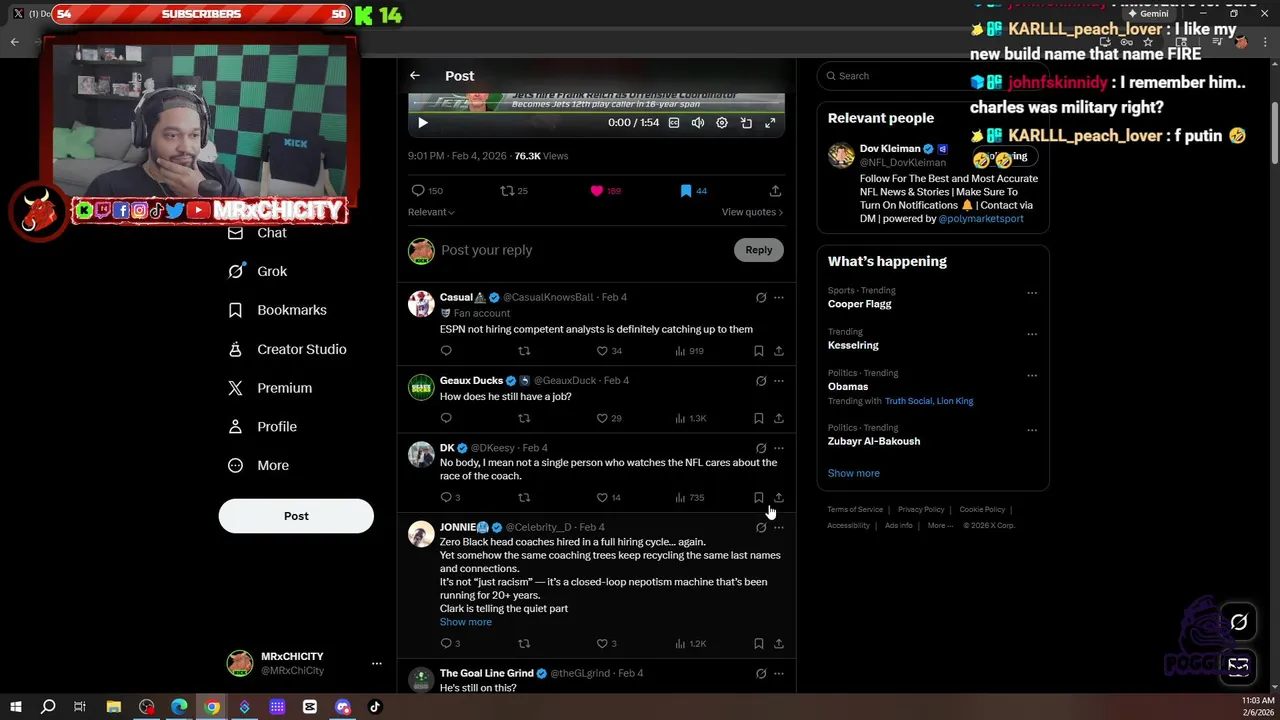Open Dov Kleiman's profile name
Screen dimensions: 1280x720
point(890,149)
